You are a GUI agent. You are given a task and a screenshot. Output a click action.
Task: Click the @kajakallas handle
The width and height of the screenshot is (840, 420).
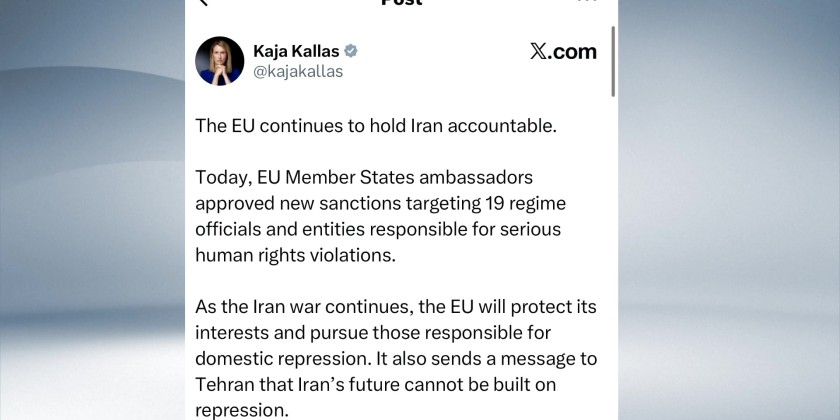[298, 72]
